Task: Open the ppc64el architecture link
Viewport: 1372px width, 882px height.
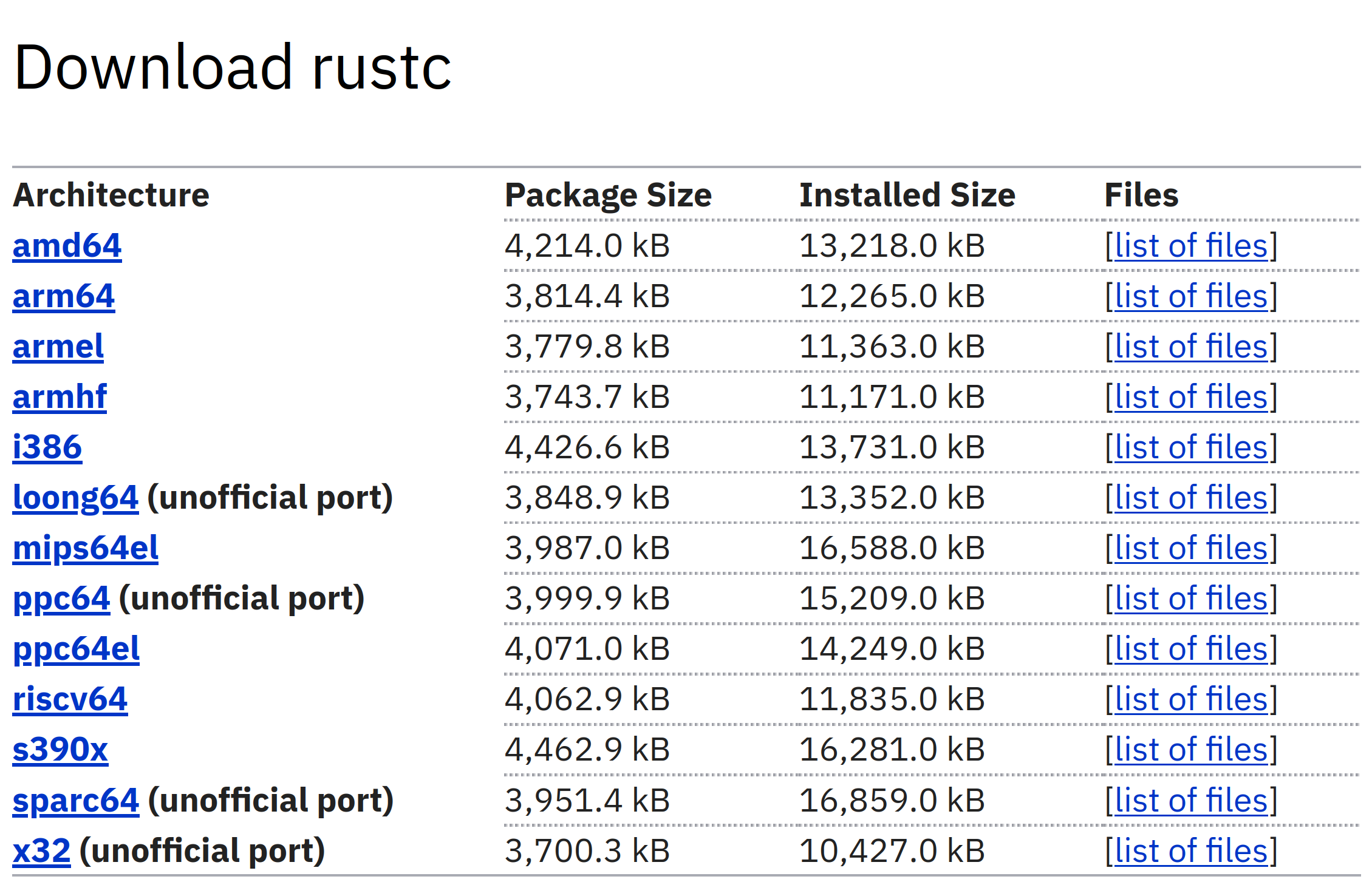Action: (x=76, y=650)
